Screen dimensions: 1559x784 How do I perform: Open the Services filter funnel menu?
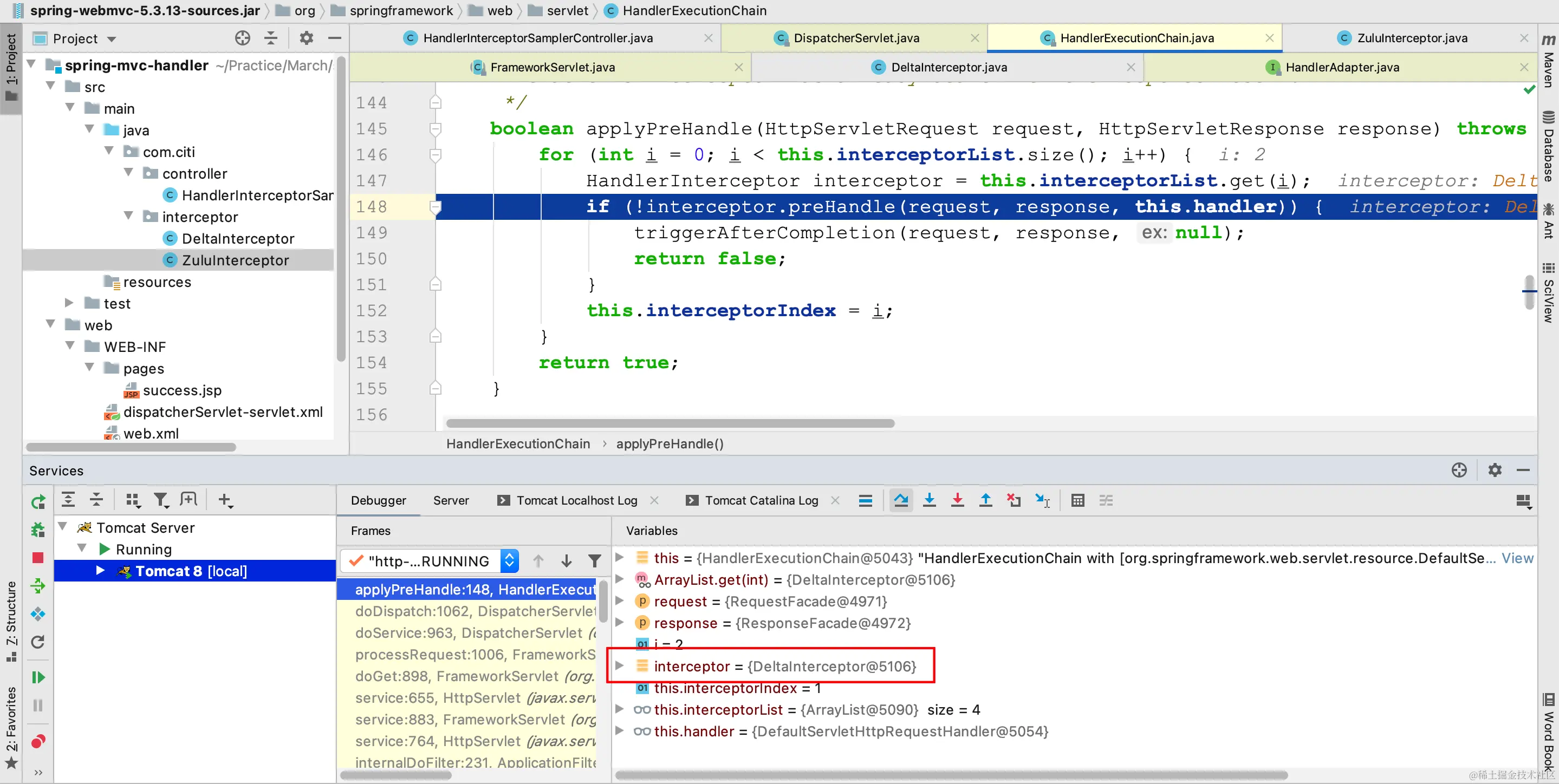point(161,500)
